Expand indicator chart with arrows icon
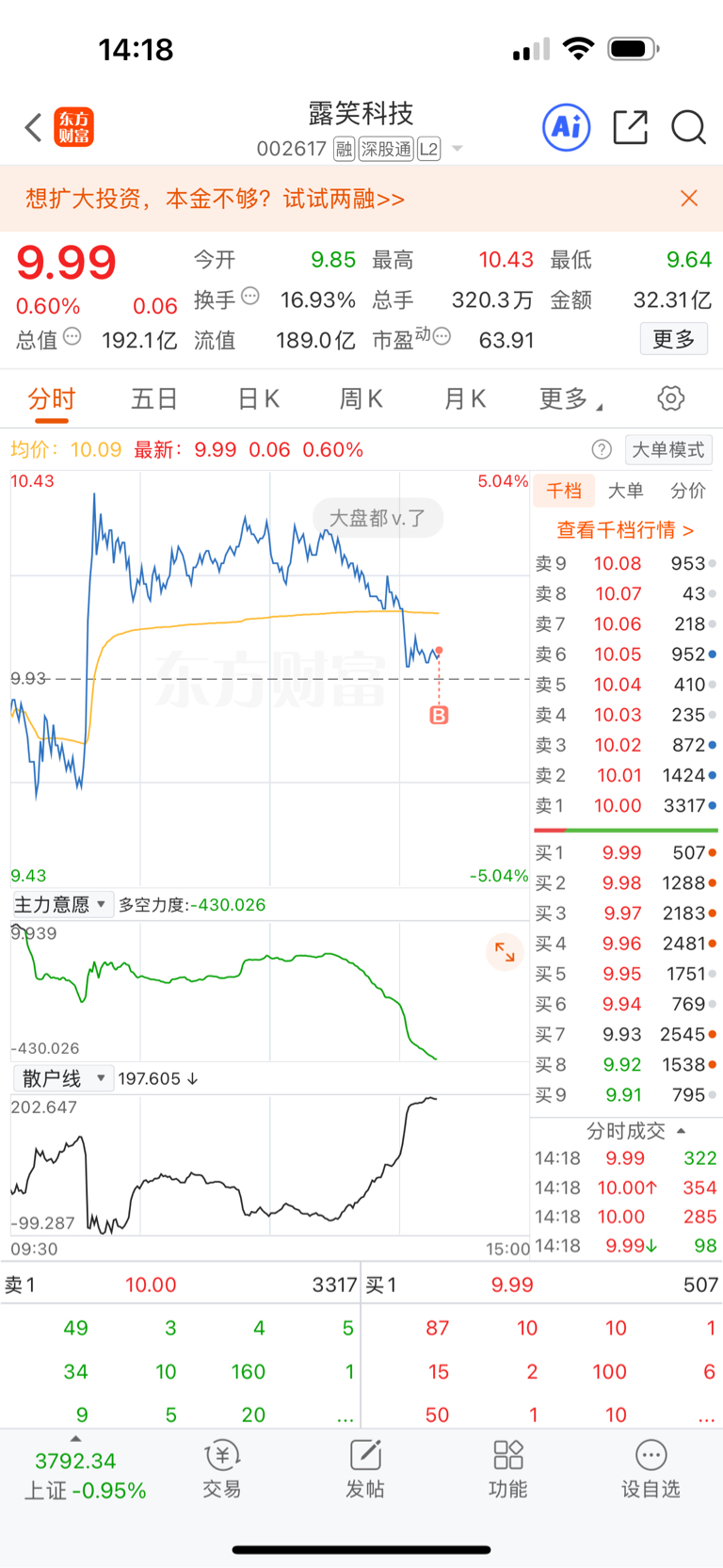723x1568 pixels. [505, 952]
